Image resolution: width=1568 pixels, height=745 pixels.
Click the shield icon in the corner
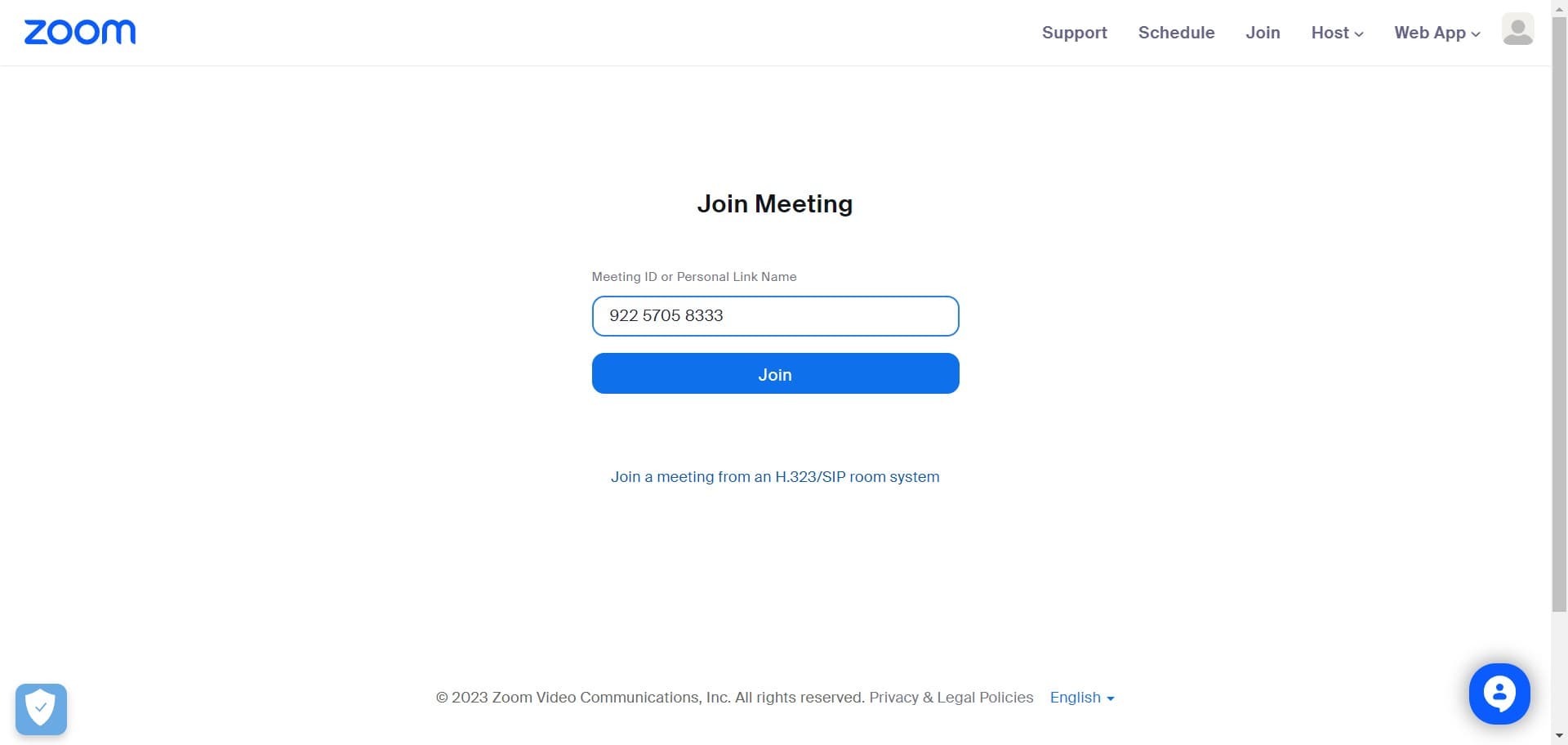(x=41, y=707)
